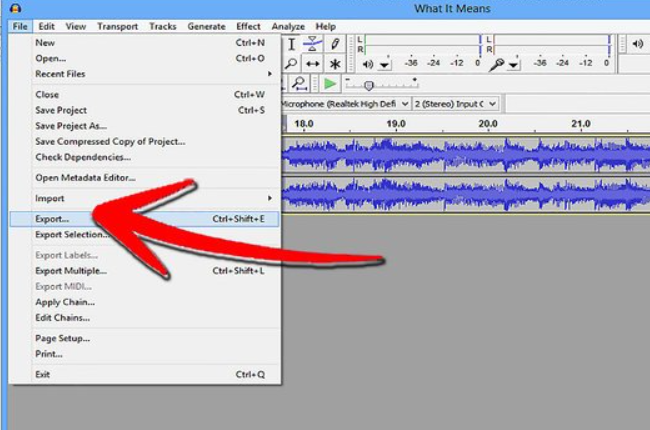Image resolution: width=650 pixels, height=430 pixels.
Task: Select the Envelope tool
Action: tap(314, 44)
